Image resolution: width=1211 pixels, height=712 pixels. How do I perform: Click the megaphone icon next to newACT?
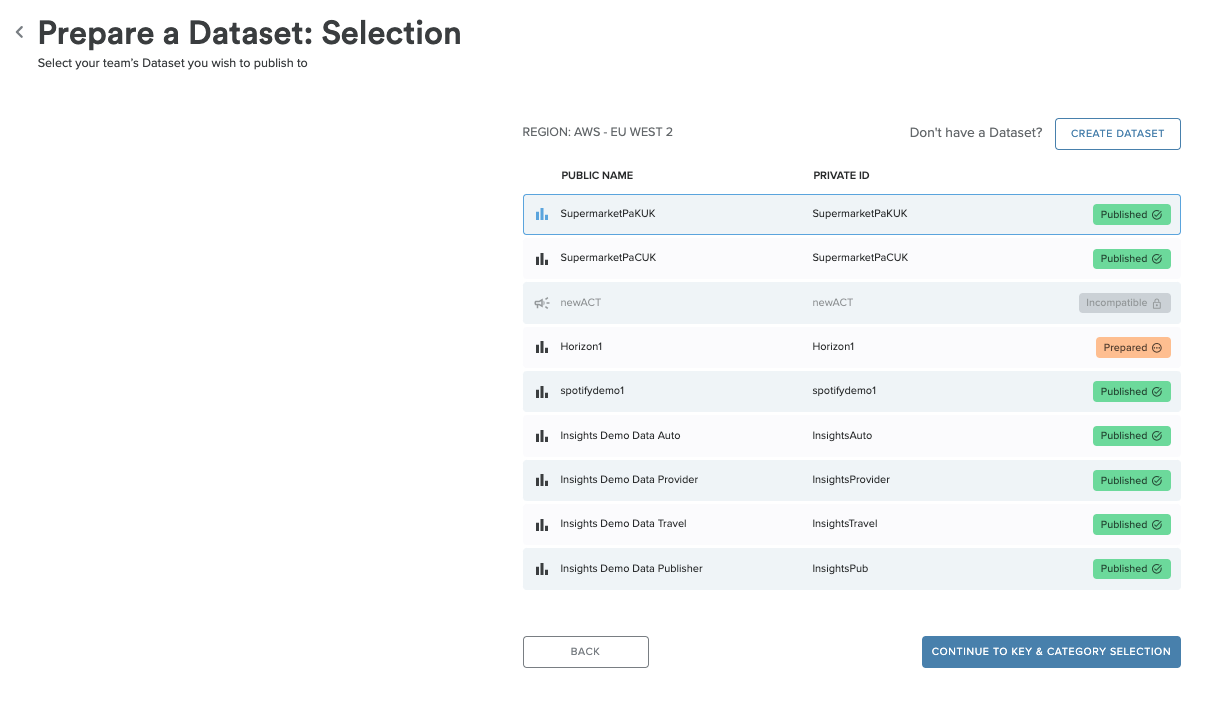coord(541,302)
